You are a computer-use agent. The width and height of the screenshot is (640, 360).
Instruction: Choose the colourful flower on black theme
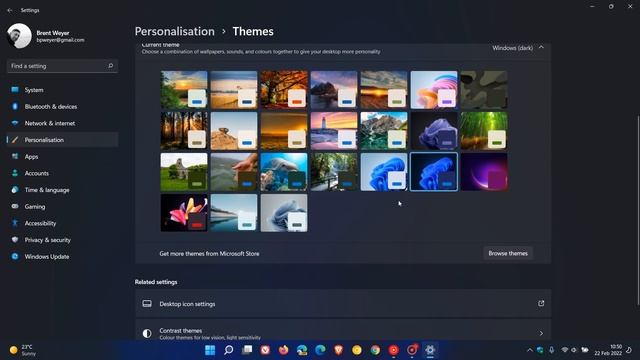184,213
